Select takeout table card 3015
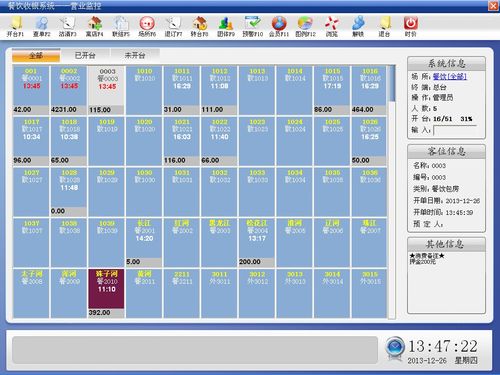 coord(369,293)
